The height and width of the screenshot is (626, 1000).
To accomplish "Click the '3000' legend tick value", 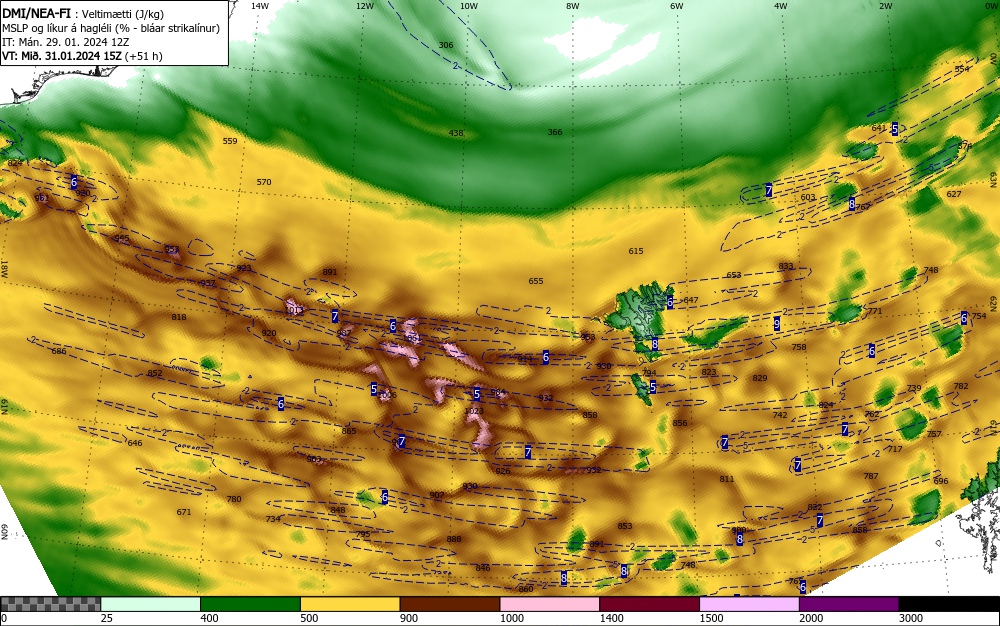I will click(911, 618).
